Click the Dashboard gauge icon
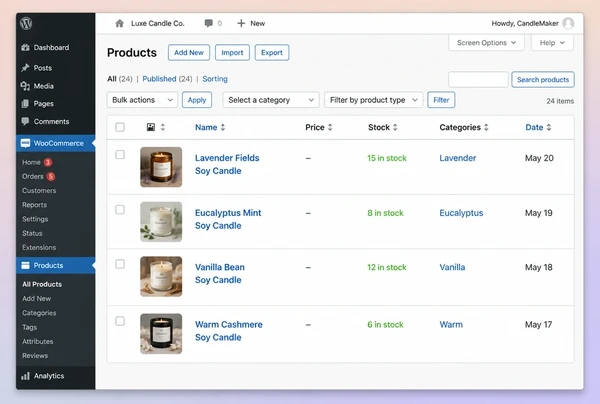This screenshot has height=404, width=600. tap(26, 47)
